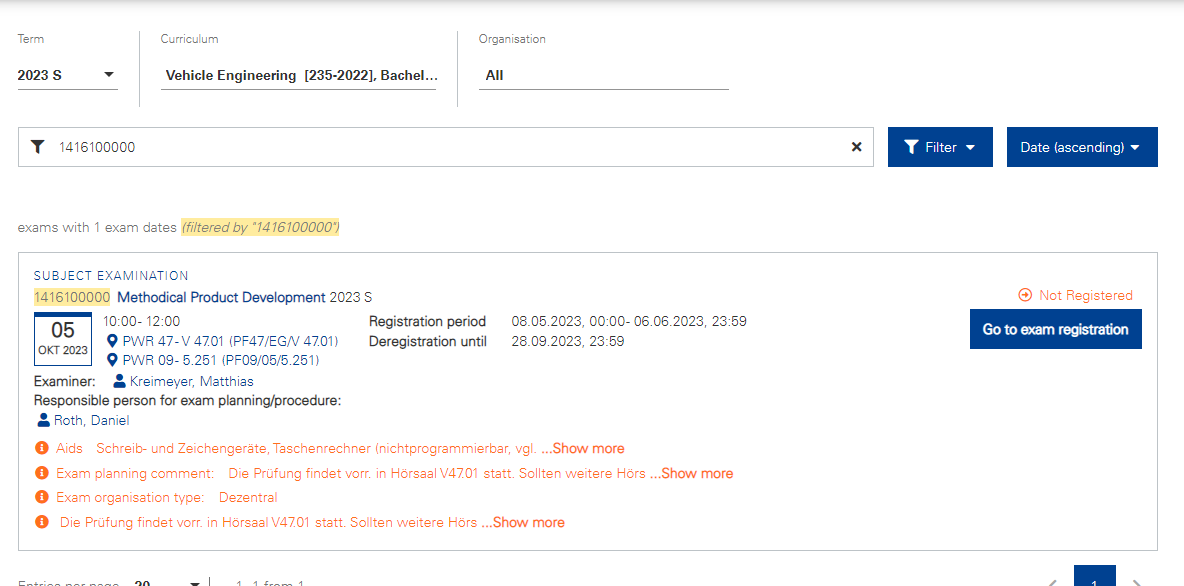Open the Curriculum Vehicle Engineering selector
The width and height of the screenshot is (1184, 586).
pyautogui.click(x=298, y=76)
